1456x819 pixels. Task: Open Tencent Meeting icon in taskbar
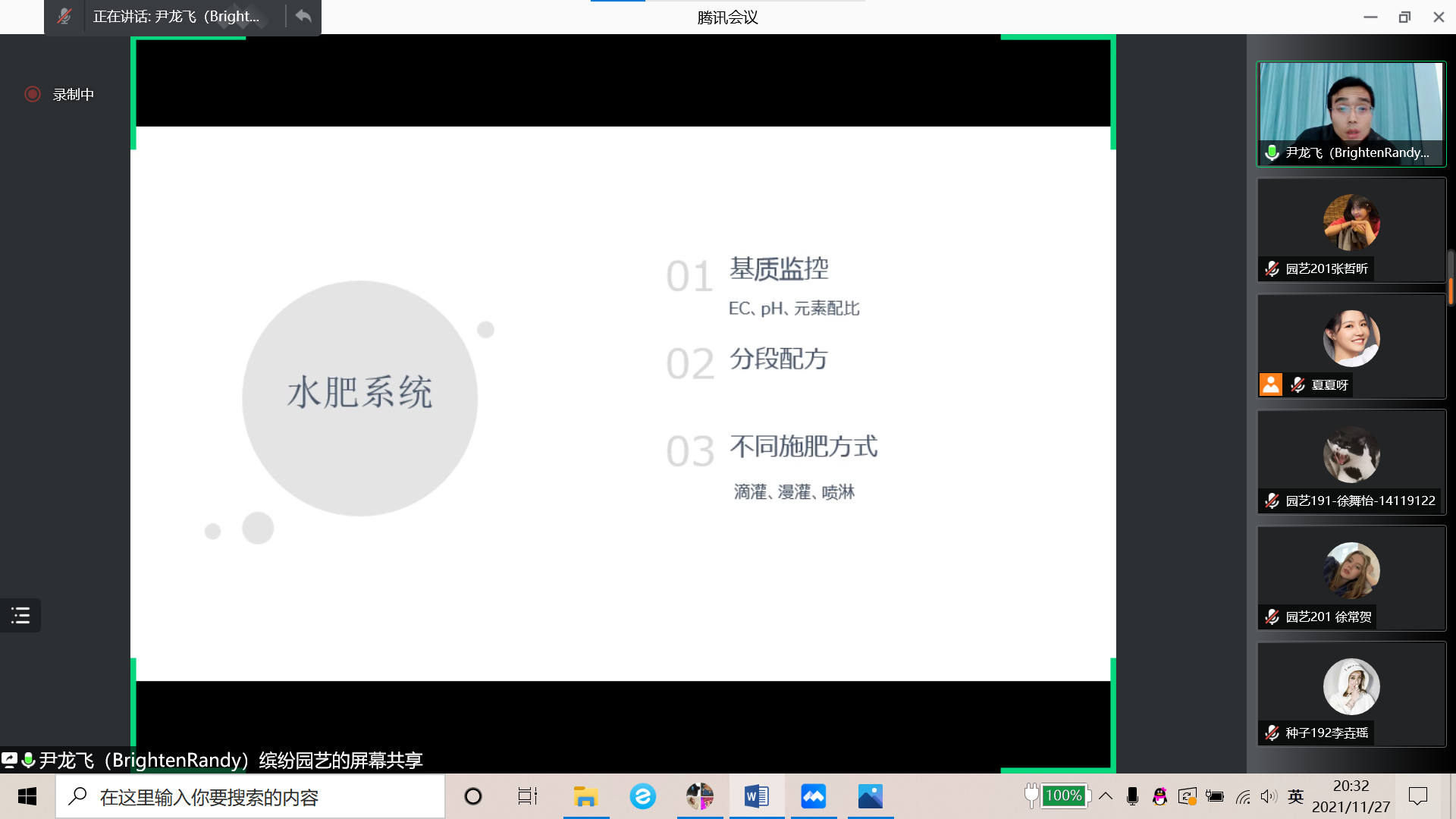pos(813,796)
